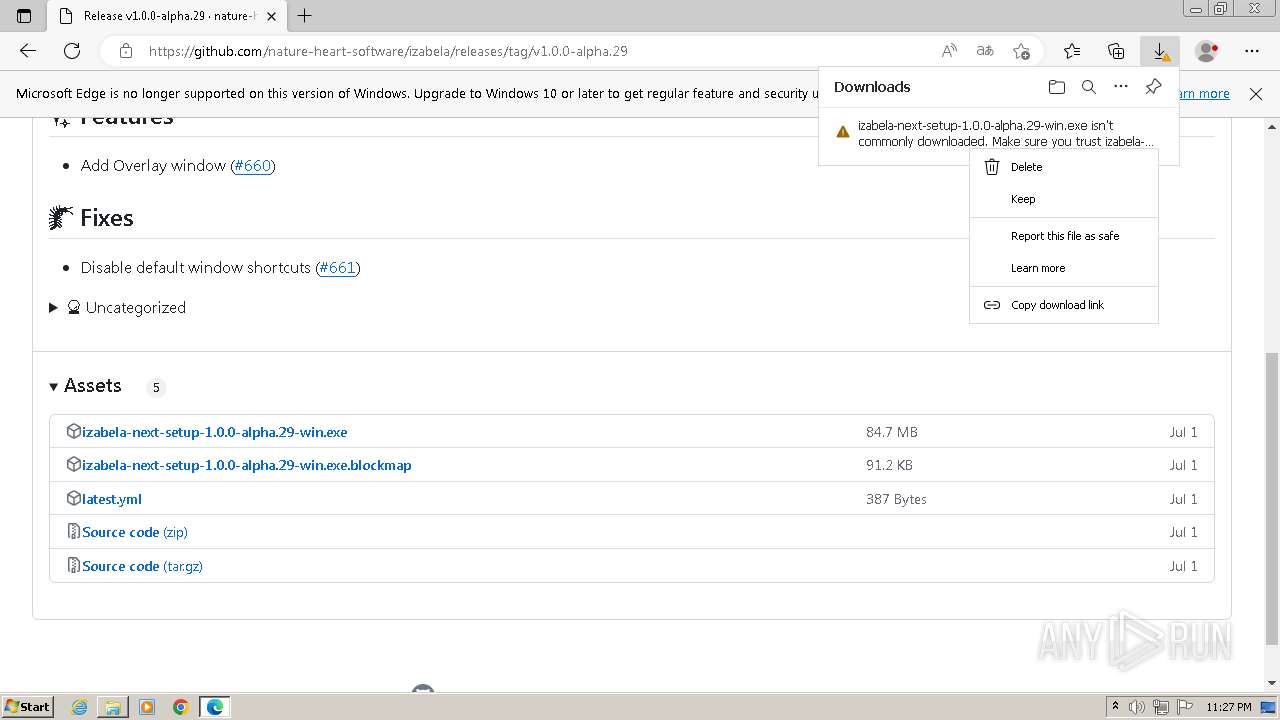Image resolution: width=1280 pixels, height=720 pixels.
Task: Open Collections icon in toolbar
Action: (1116, 51)
